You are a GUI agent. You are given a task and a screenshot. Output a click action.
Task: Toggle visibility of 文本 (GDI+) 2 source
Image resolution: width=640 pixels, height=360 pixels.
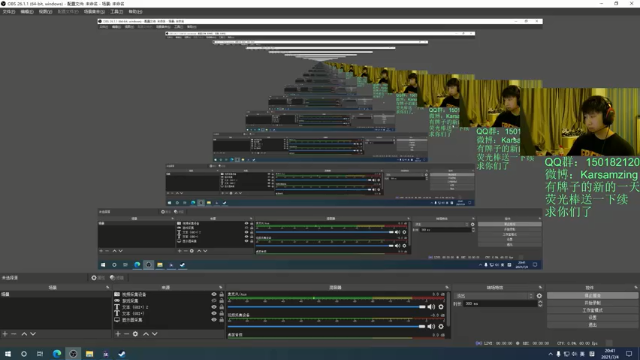(213, 307)
